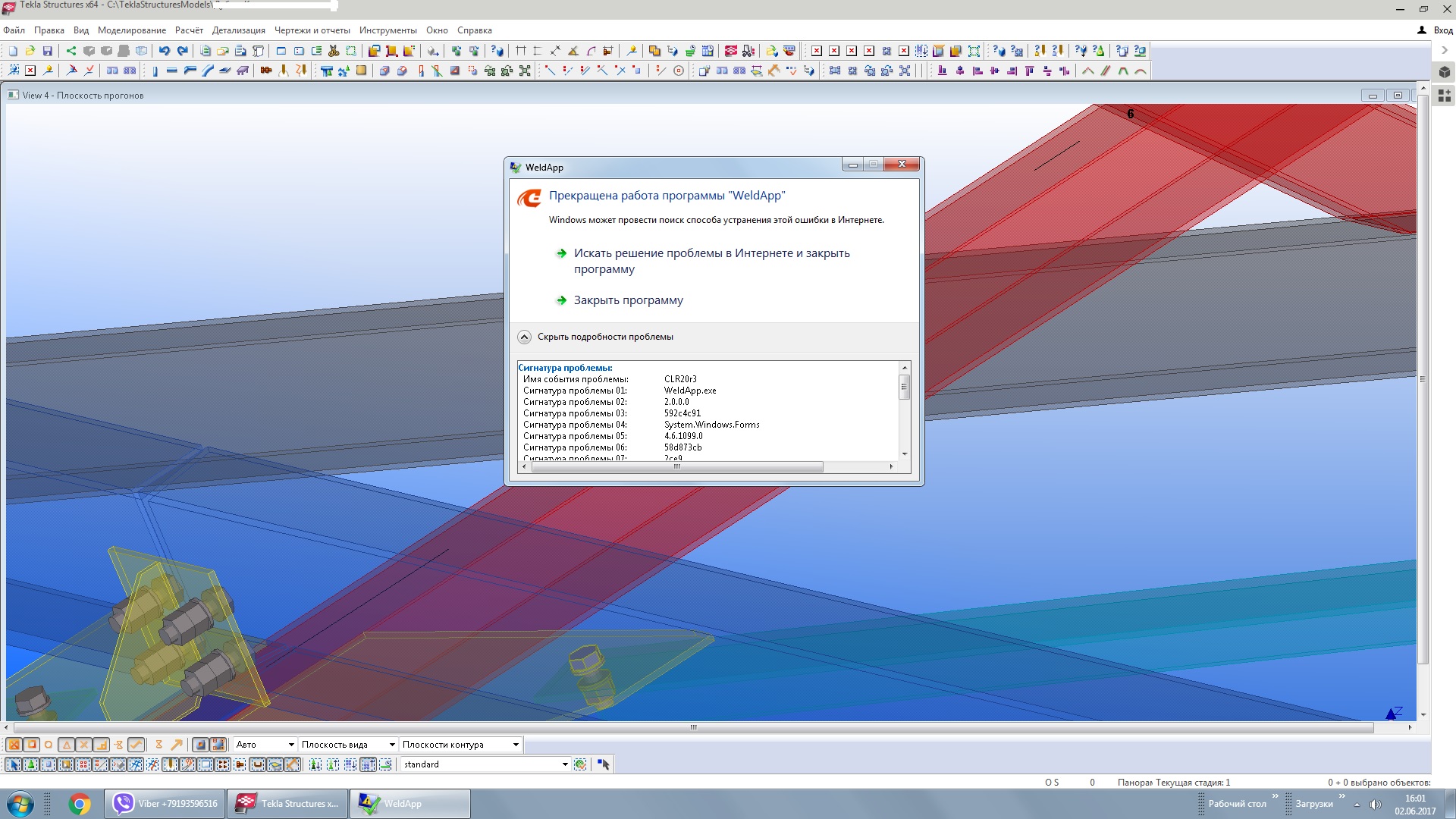Click the Redo arrow in toolbar
Screen dimensions: 1456x819
tap(182, 51)
